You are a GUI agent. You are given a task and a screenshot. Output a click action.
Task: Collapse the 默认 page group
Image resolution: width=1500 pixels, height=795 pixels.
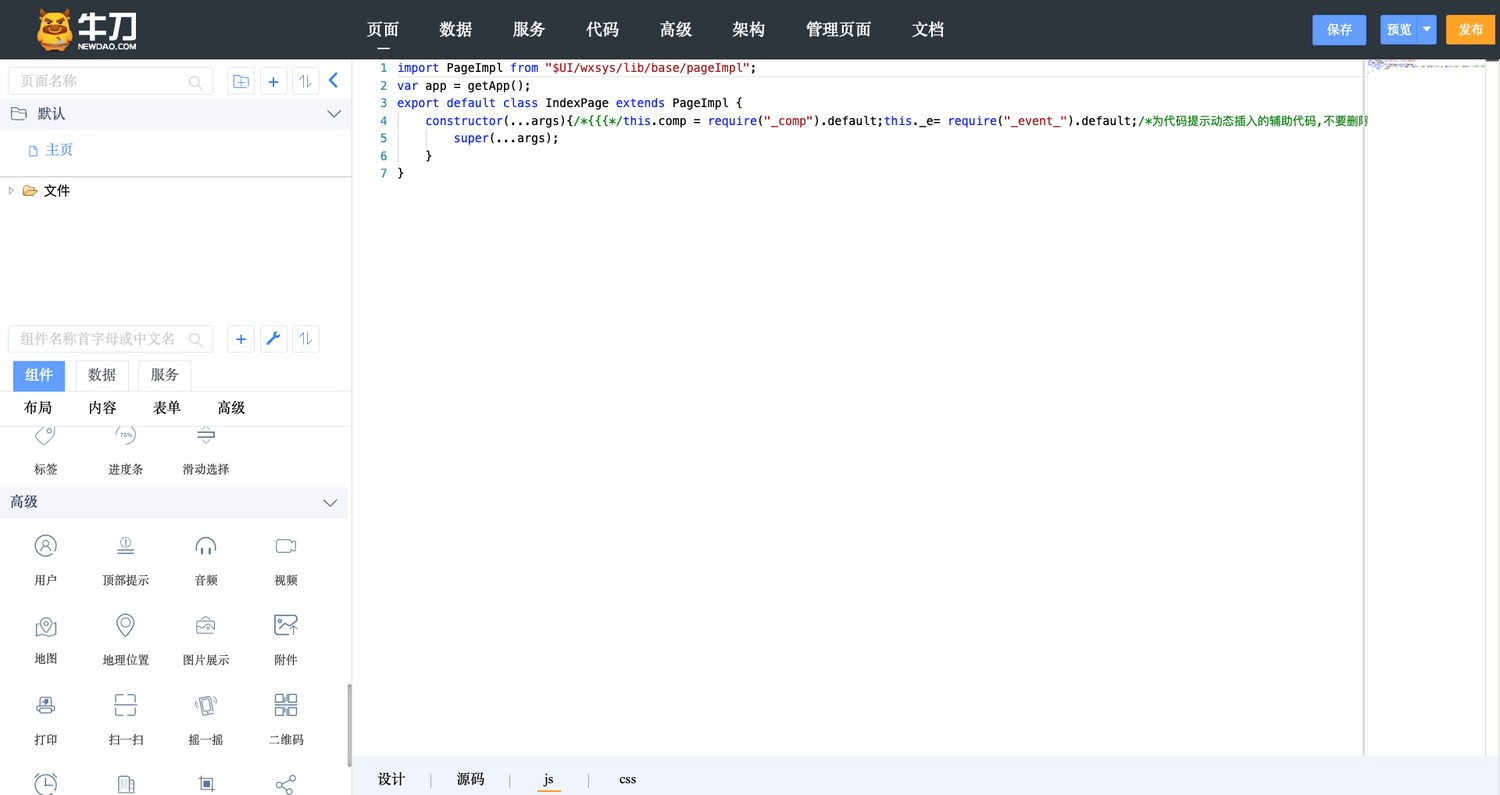[334, 114]
